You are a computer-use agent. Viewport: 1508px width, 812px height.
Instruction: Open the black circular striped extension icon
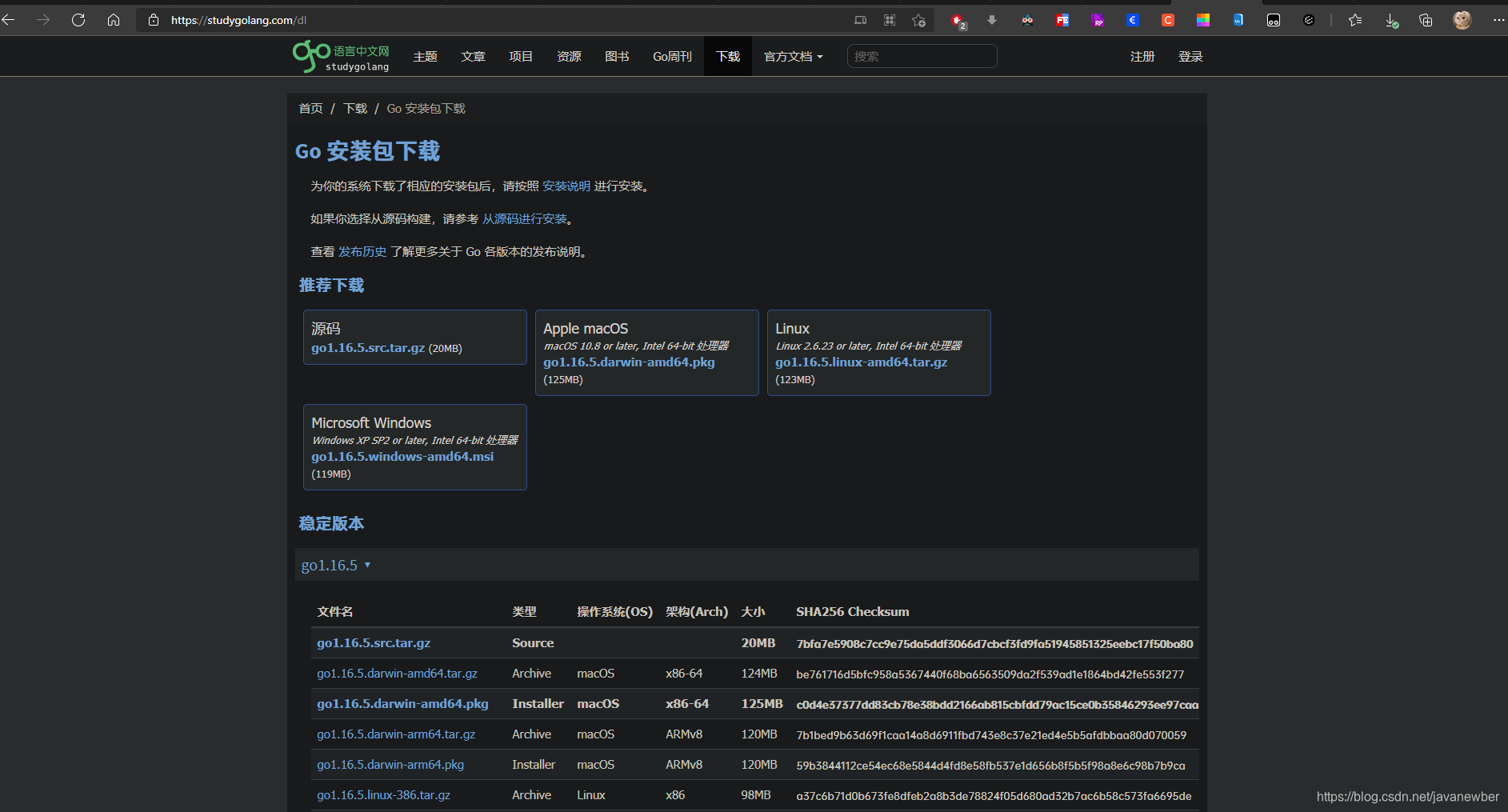pos(1309,20)
